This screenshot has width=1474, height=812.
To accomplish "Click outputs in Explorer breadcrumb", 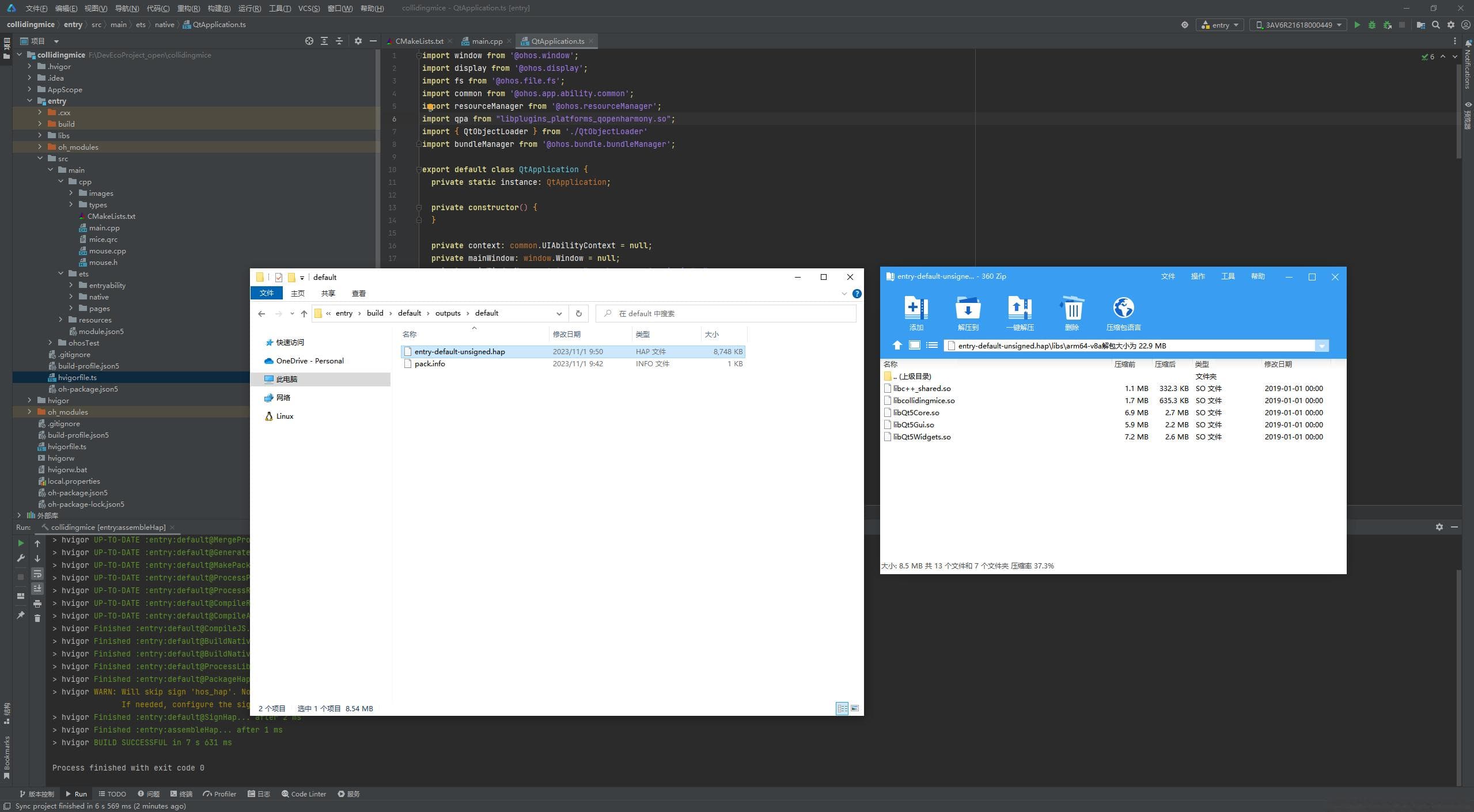I will point(448,313).
